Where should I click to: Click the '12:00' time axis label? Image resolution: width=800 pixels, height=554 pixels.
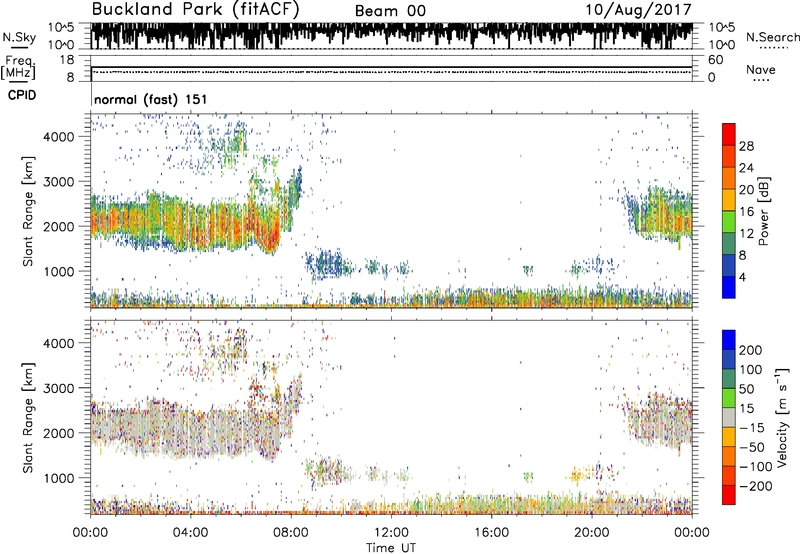391,533
